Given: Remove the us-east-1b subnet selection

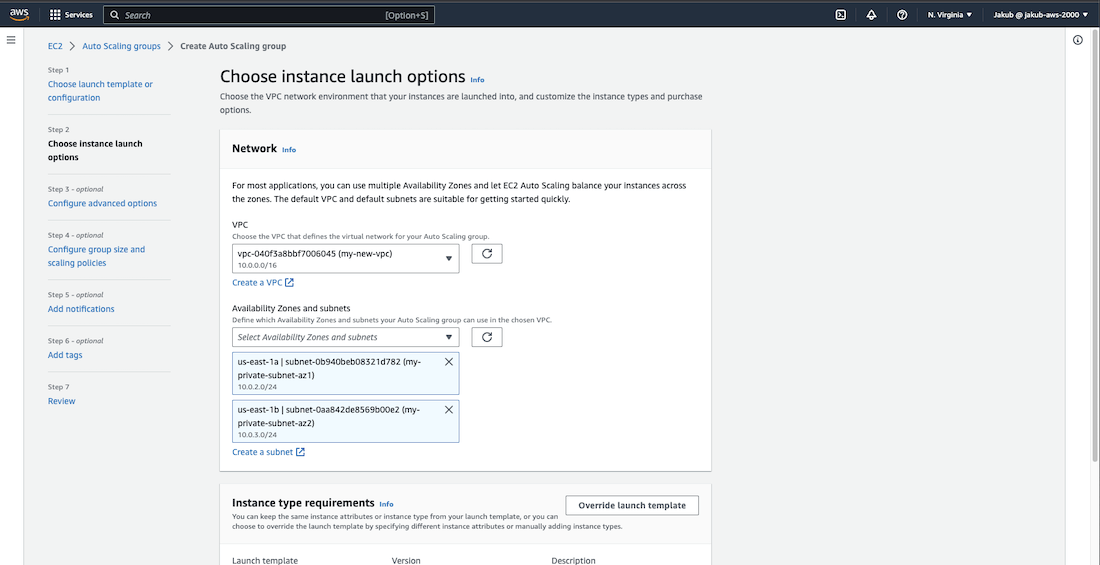Looking at the screenshot, I should click(x=448, y=410).
